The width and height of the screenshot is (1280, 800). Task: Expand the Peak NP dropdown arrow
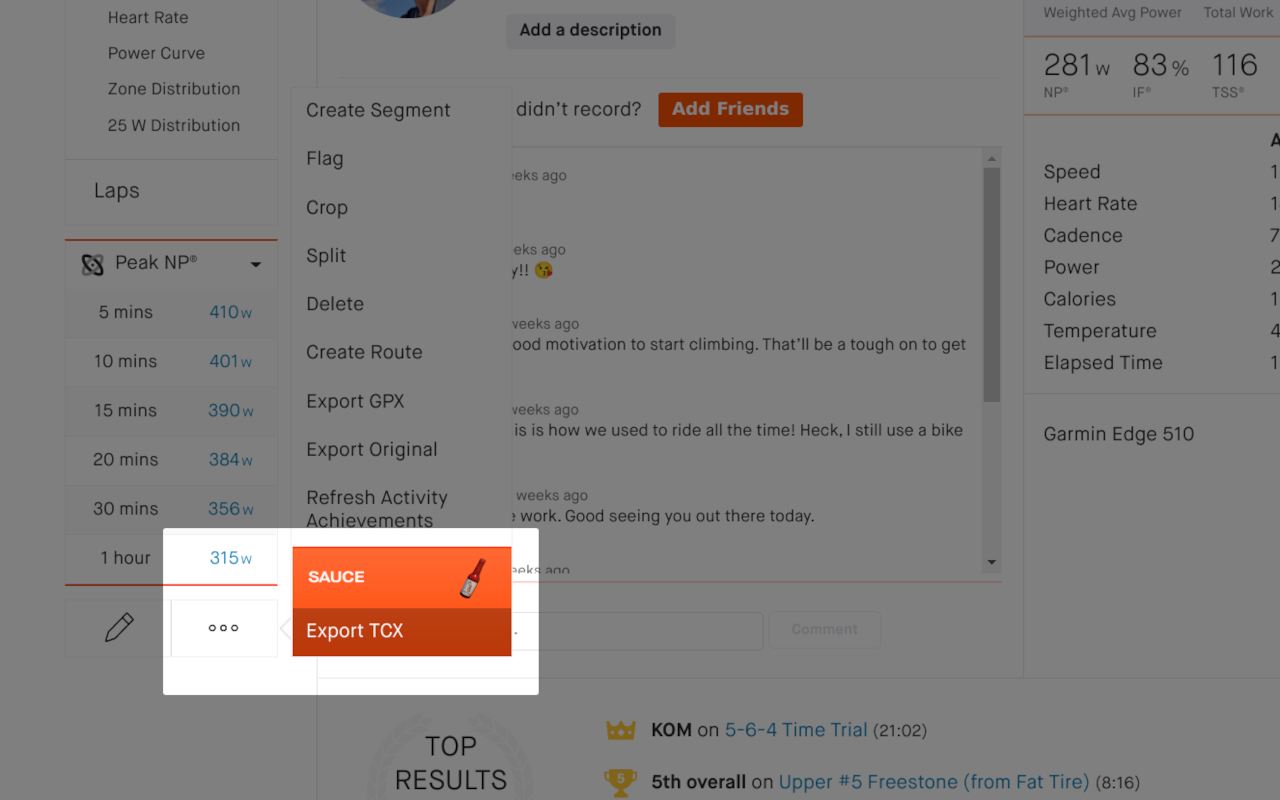[x=256, y=265]
